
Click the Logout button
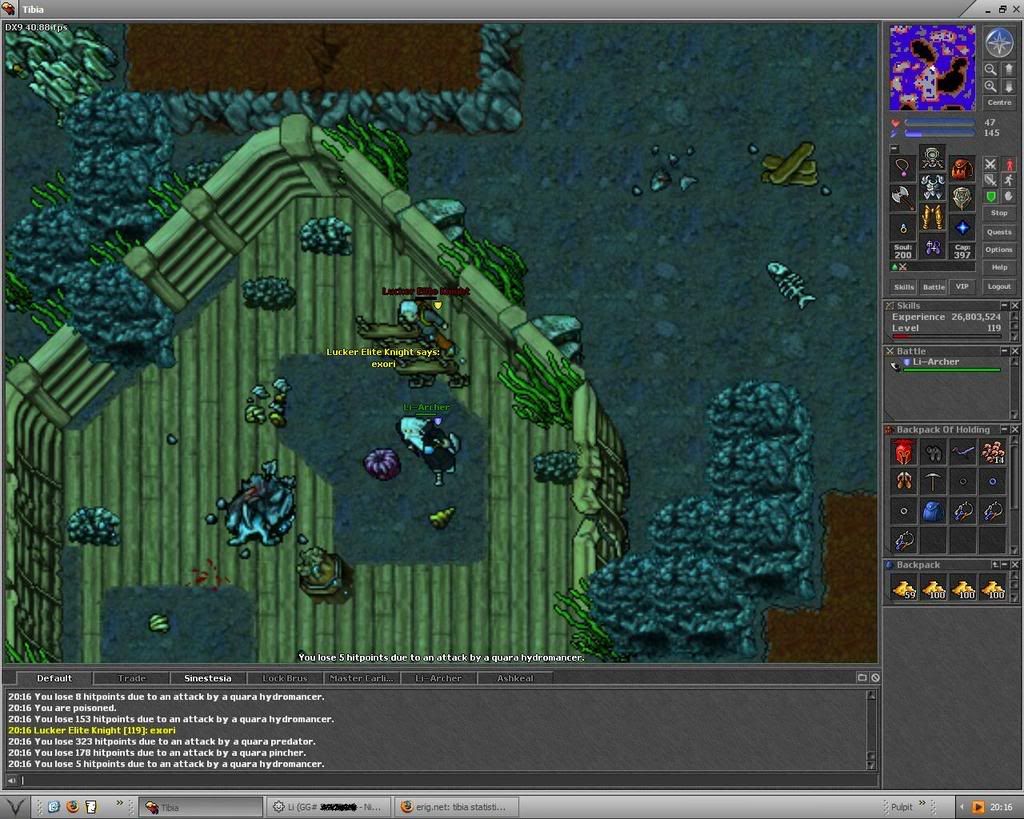tap(999, 286)
